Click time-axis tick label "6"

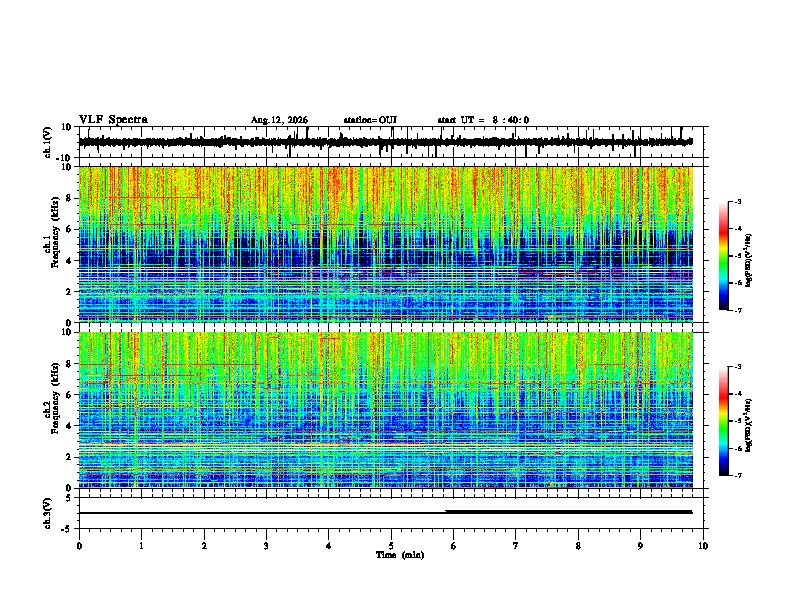pos(454,546)
